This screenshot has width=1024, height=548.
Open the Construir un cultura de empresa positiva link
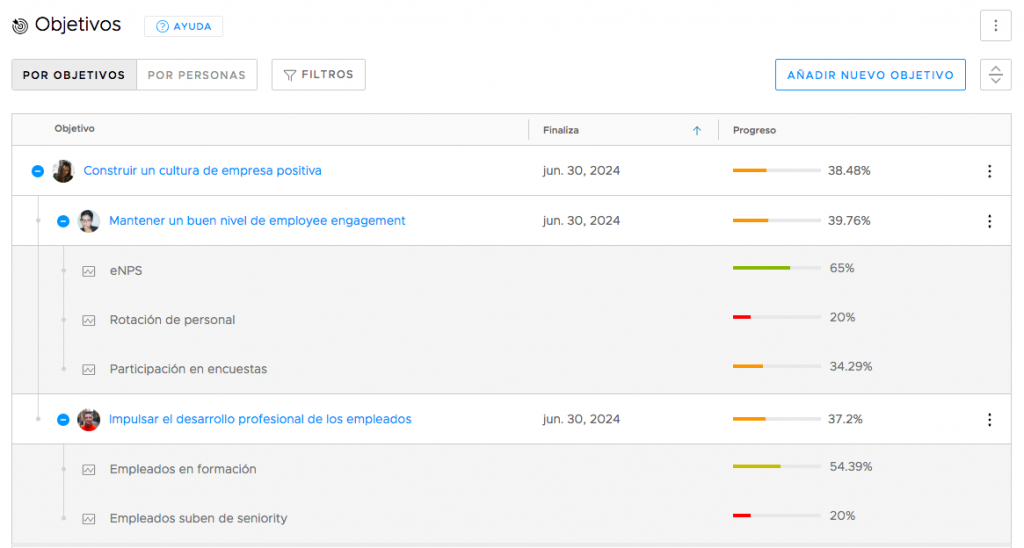pos(202,170)
